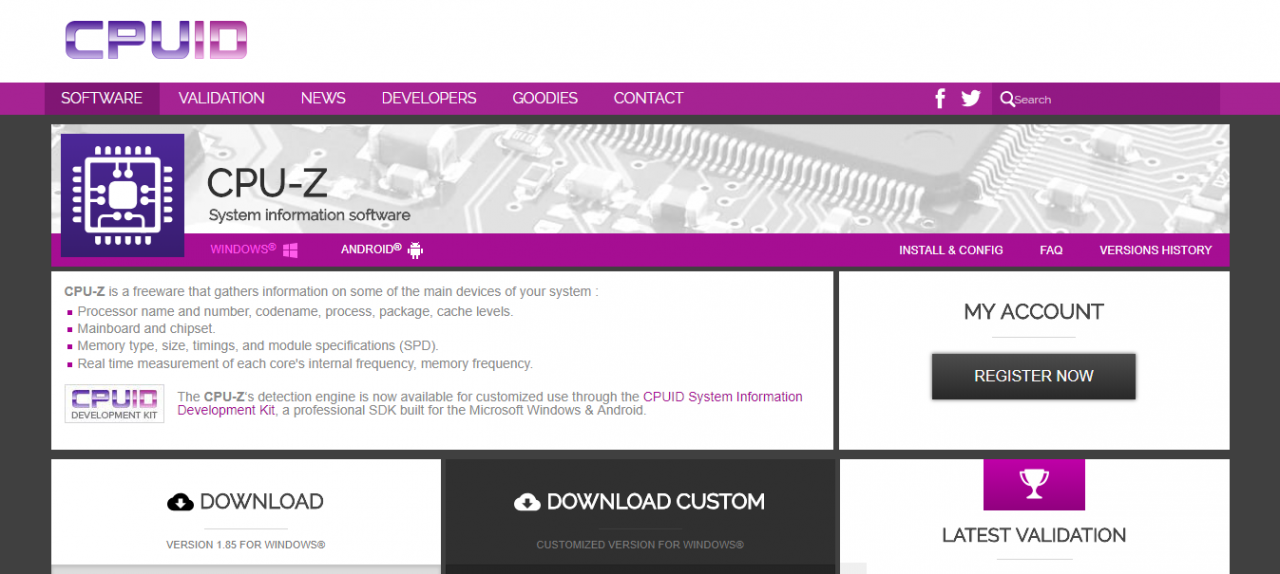The image size is (1280, 574).
Task: Open the Install & Config page
Action: [951, 250]
